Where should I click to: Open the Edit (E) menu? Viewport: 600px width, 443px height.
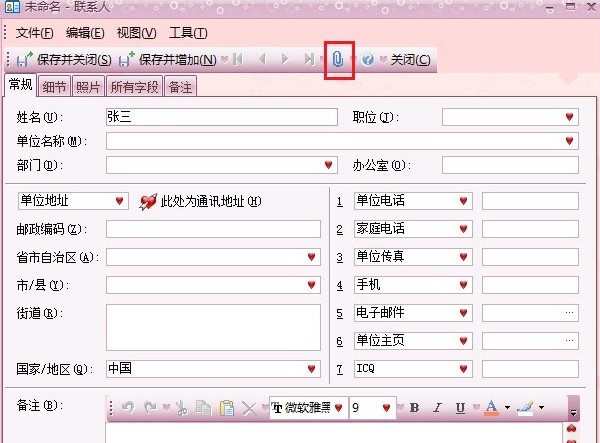85,33
